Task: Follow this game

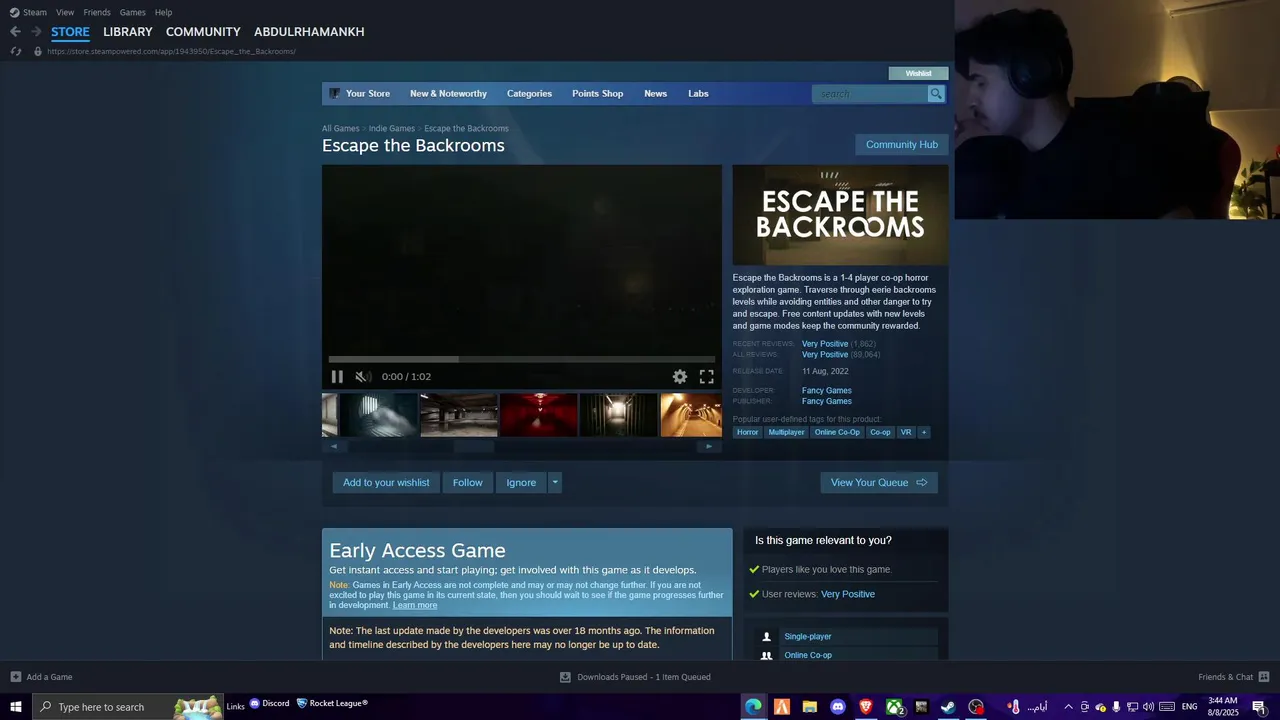Action: coord(467,483)
